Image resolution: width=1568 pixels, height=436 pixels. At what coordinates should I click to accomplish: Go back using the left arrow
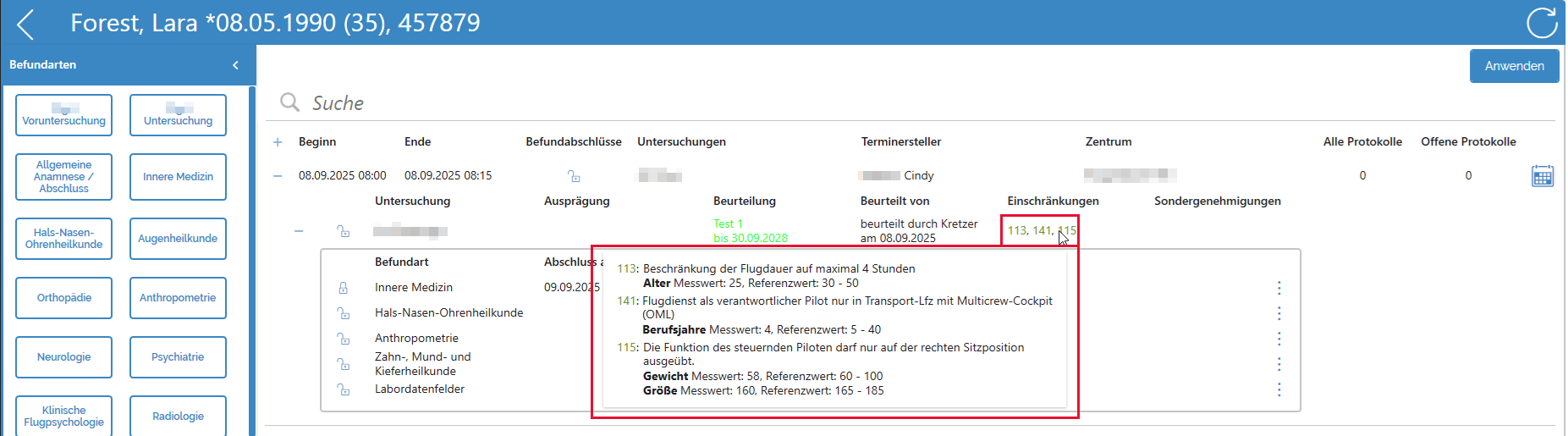pos(26,24)
